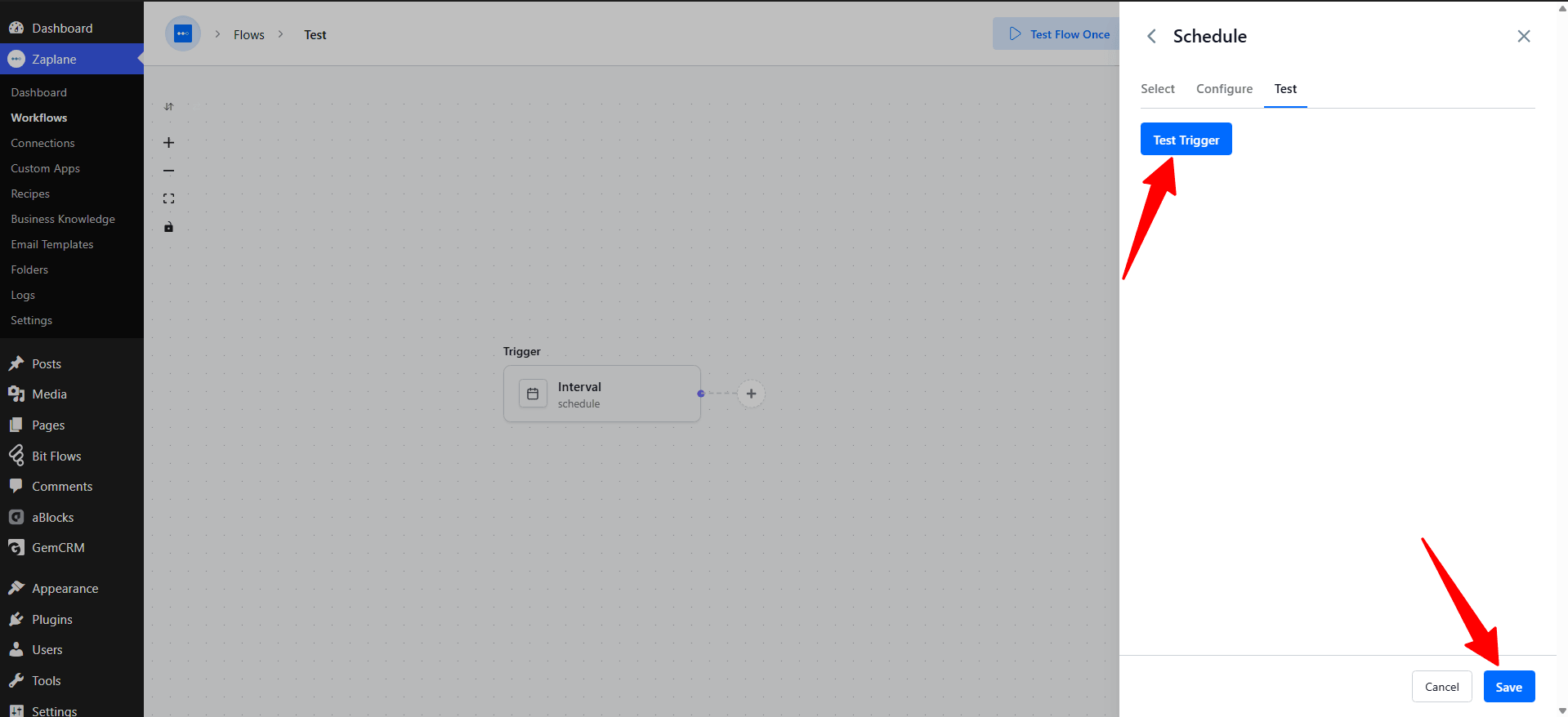Open the Pages icon in sidebar
1568x717 pixels.
point(16,425)
